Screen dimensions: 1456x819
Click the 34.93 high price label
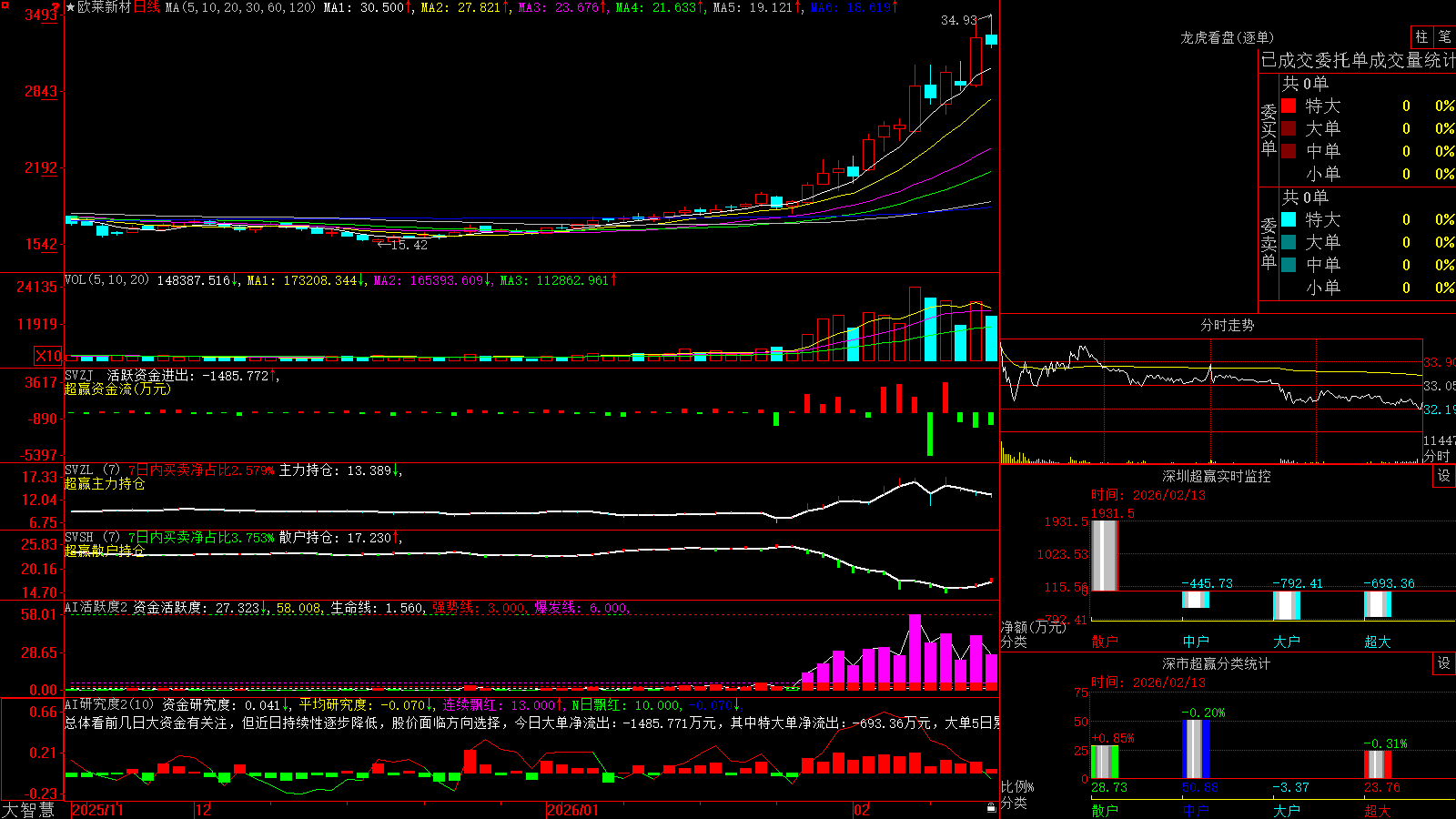tap(959, 20)
